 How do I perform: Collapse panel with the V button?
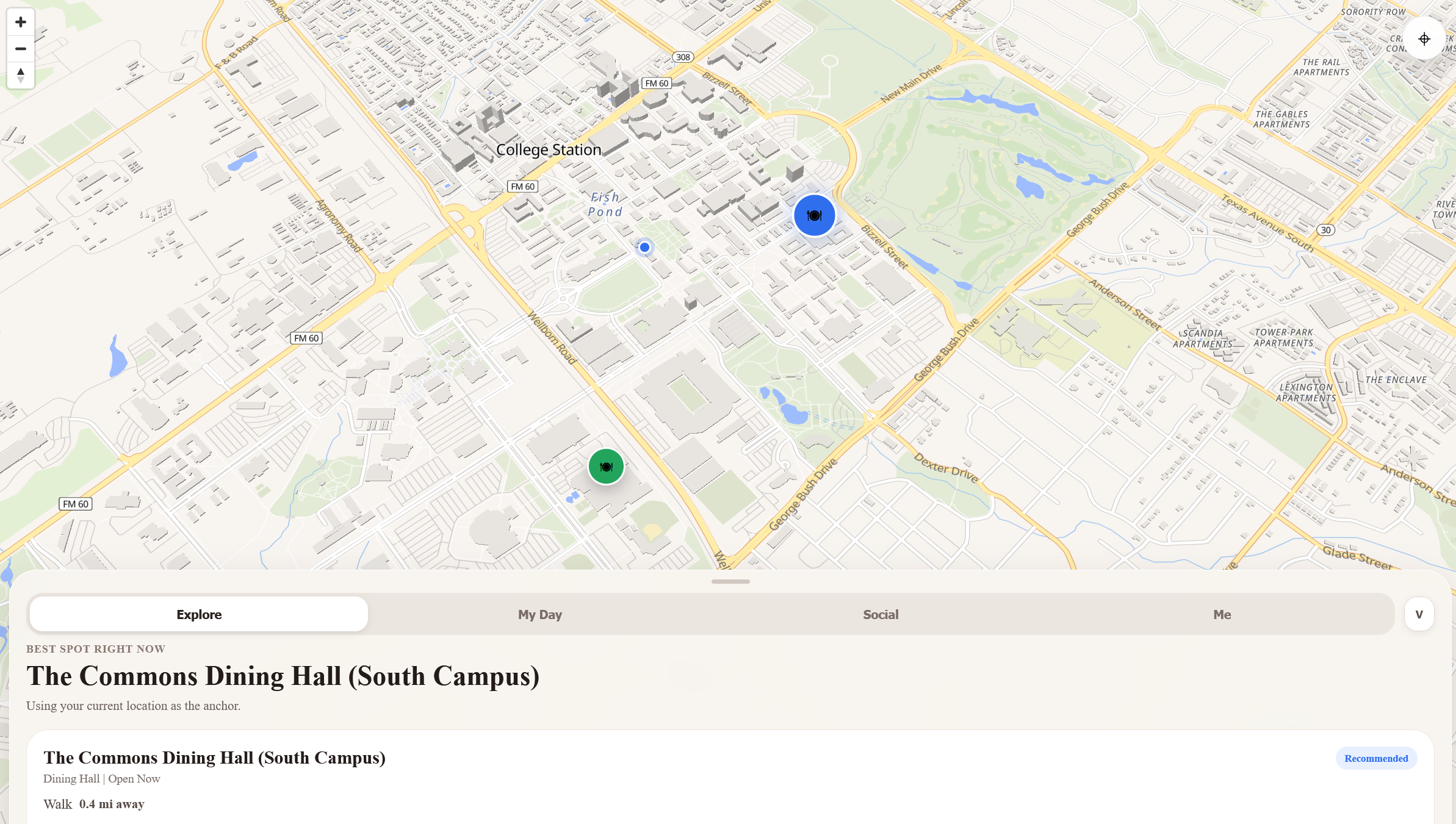tap(1419, 614)
